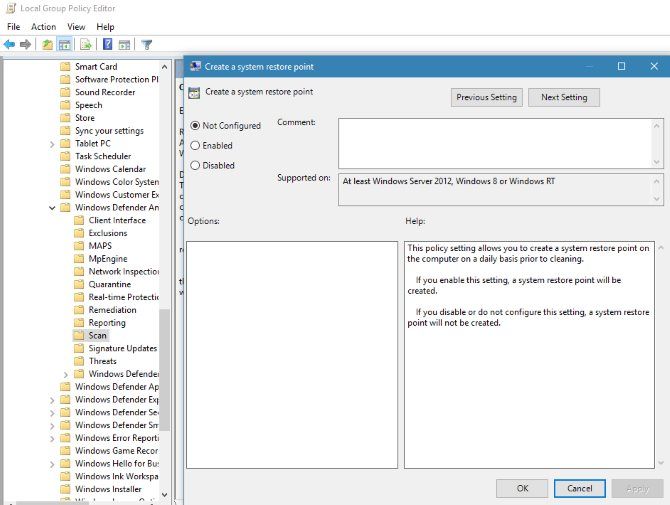Select the Windows Ink Workspace tree item
This screenshot has height=505, width=670.
(x=117, y=476)
